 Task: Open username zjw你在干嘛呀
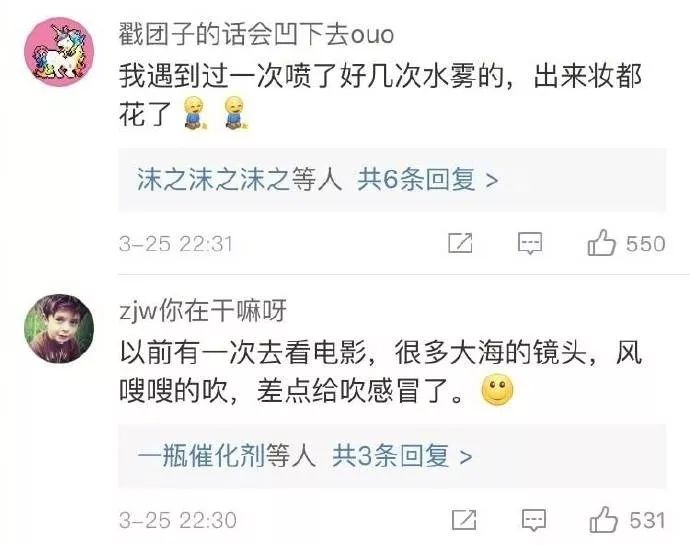coord(203,310)
